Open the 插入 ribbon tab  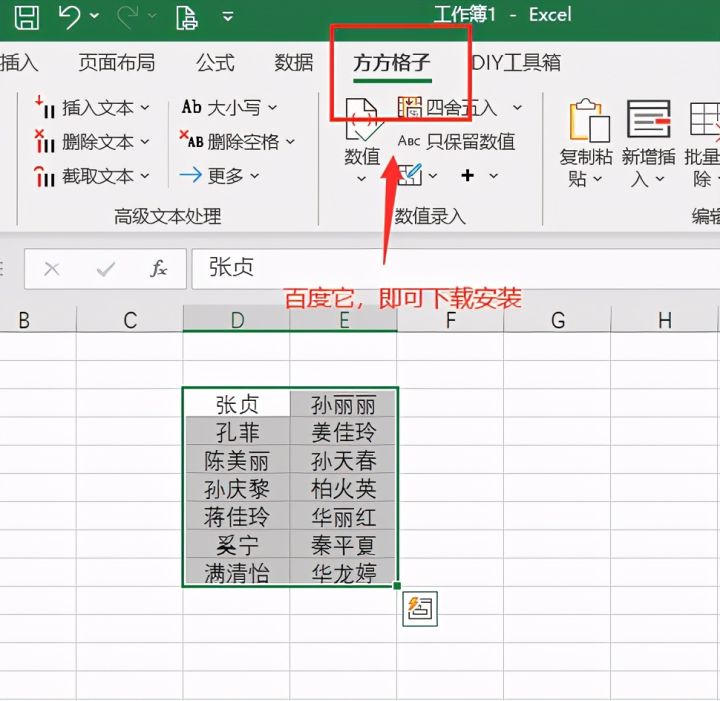(18, 62)
